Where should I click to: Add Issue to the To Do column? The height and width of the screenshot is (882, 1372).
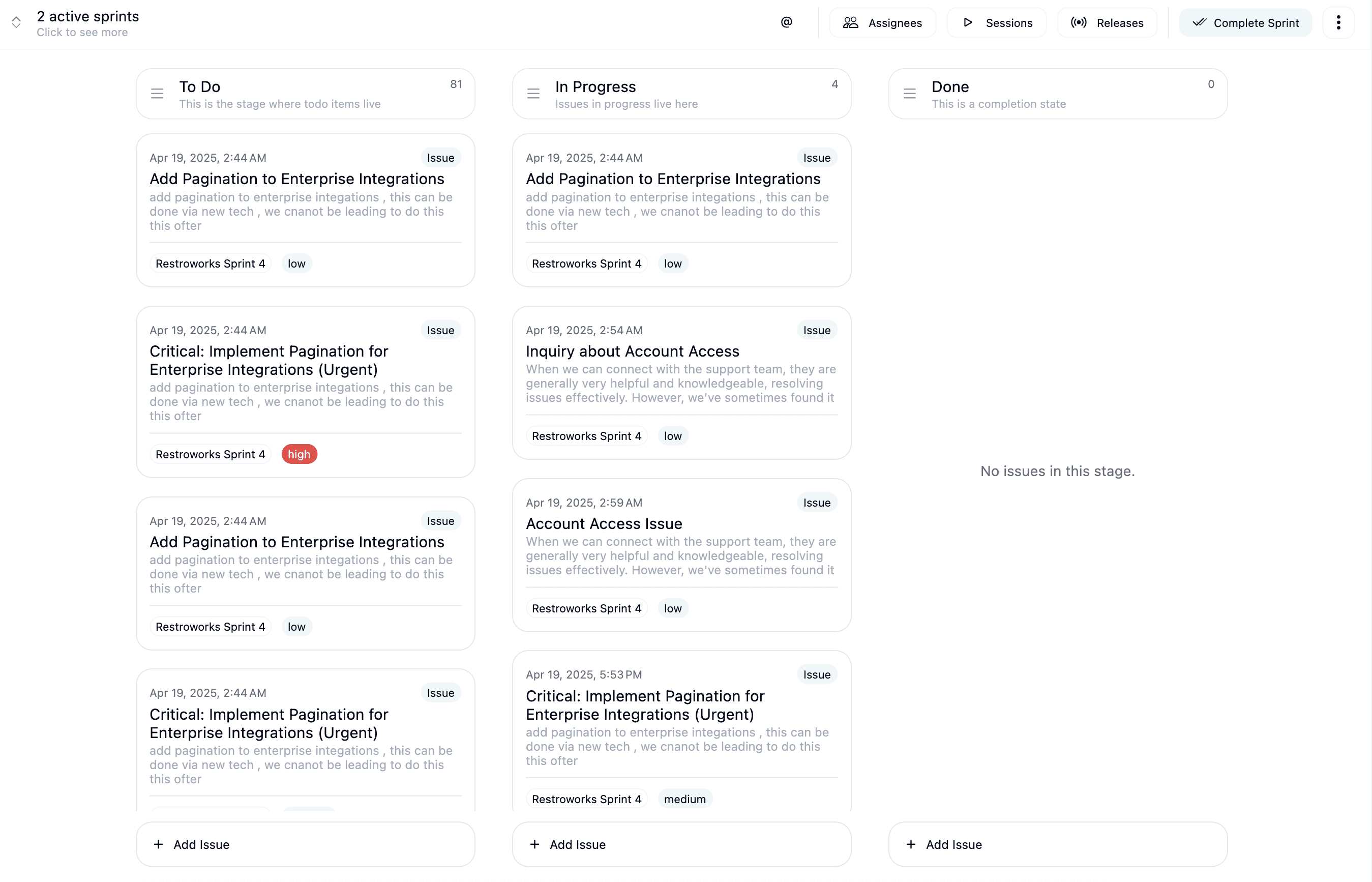click(305, 844)
